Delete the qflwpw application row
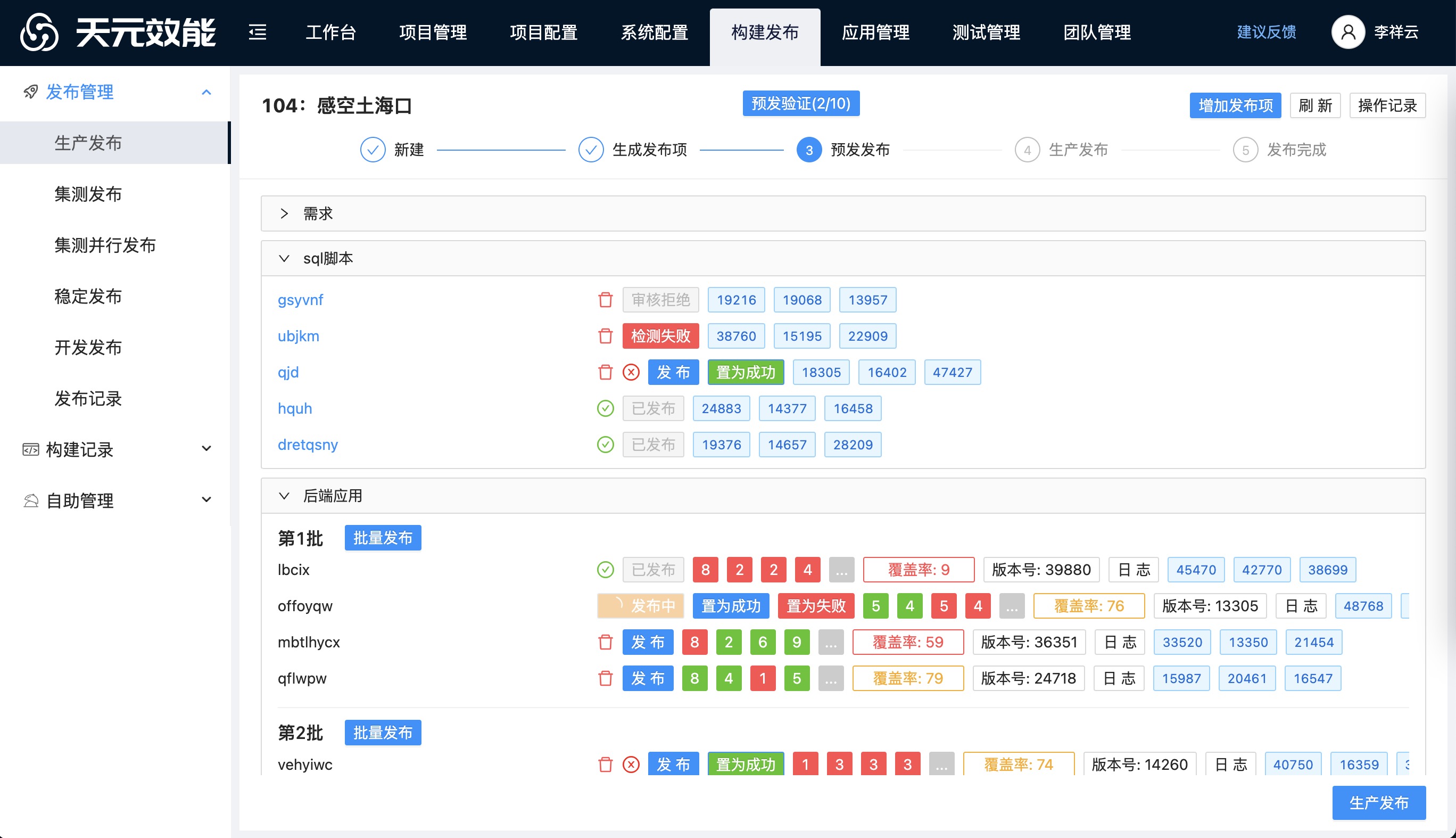Screen dimensions: 1456x838 [x=605, y=679]
